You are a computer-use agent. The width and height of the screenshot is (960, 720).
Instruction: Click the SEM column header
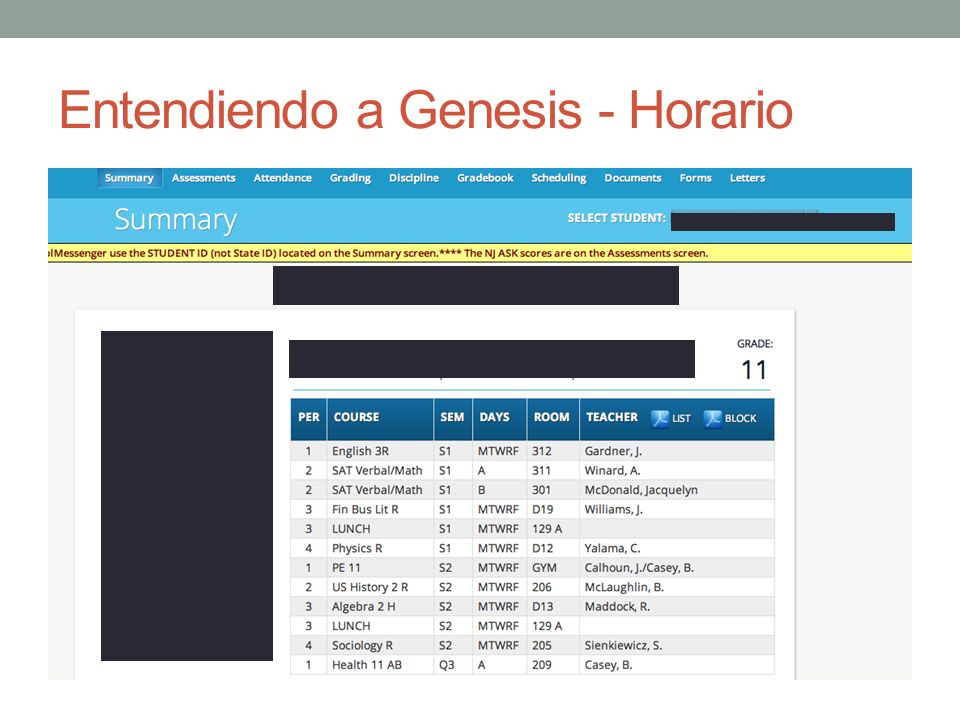pyautogui.click(x=452, y=418)
